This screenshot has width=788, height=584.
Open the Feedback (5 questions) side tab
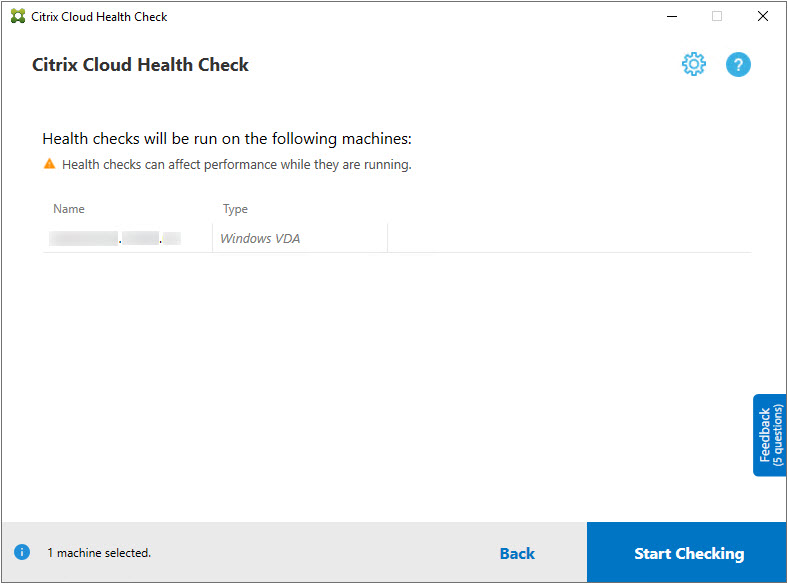770,435
